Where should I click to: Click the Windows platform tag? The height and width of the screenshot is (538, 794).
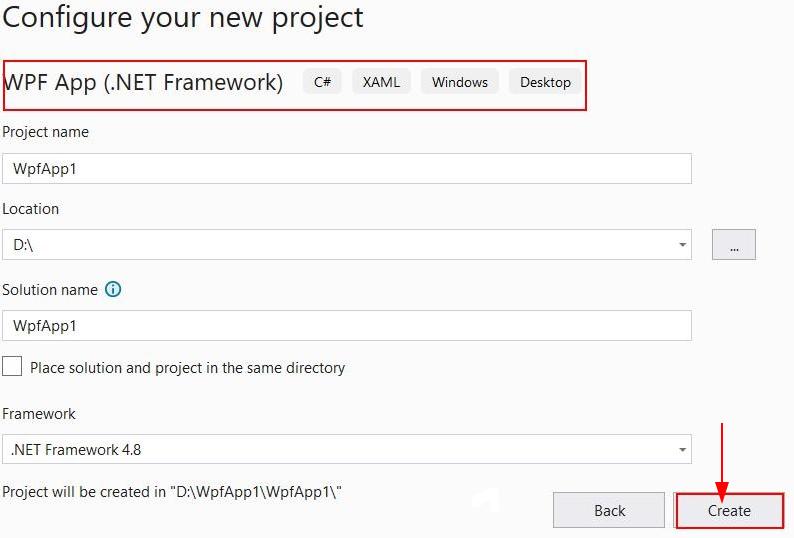pos(460,82)
